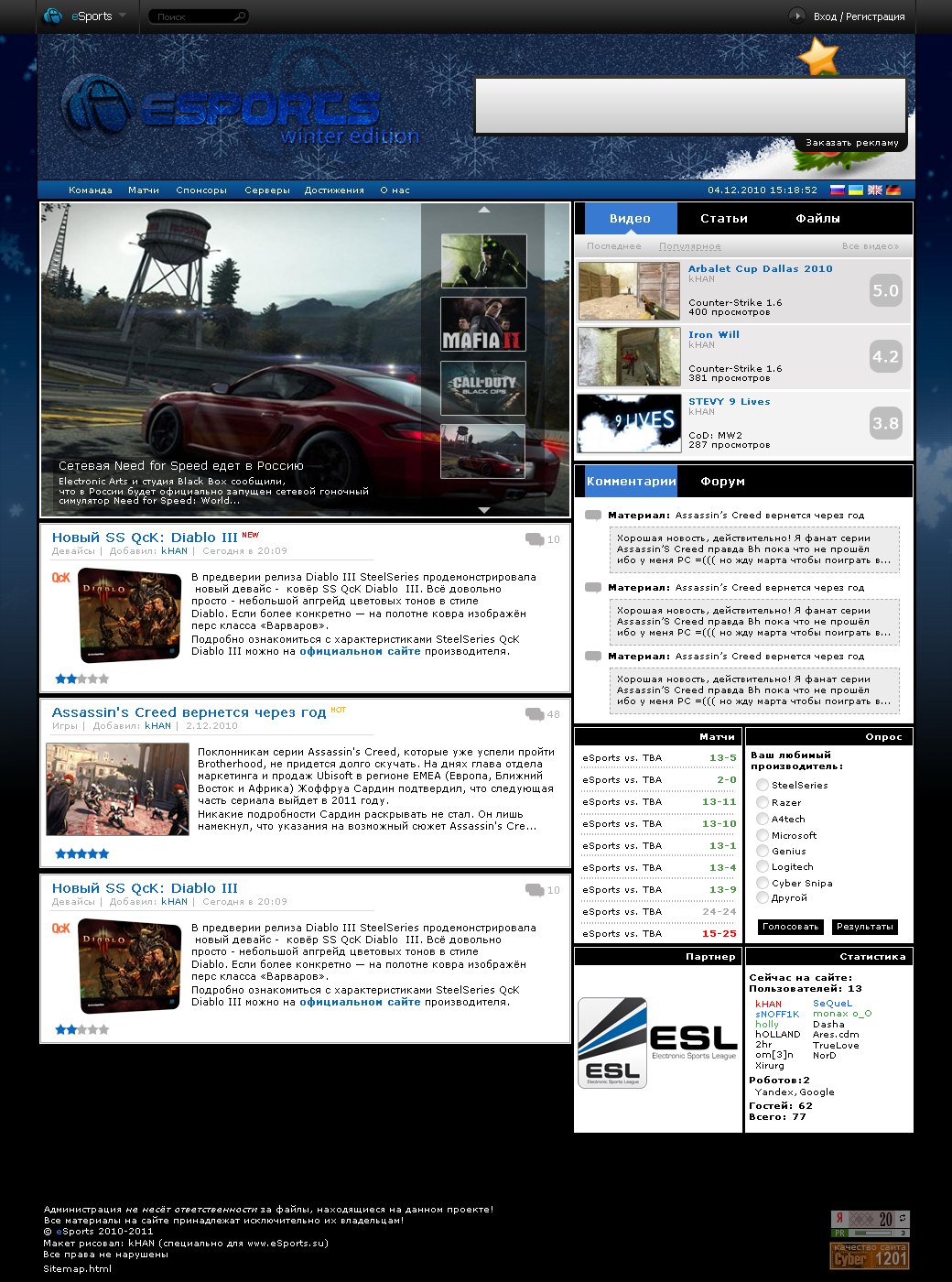
Task: Open the Команда menu item
Action: click(91, 190)
